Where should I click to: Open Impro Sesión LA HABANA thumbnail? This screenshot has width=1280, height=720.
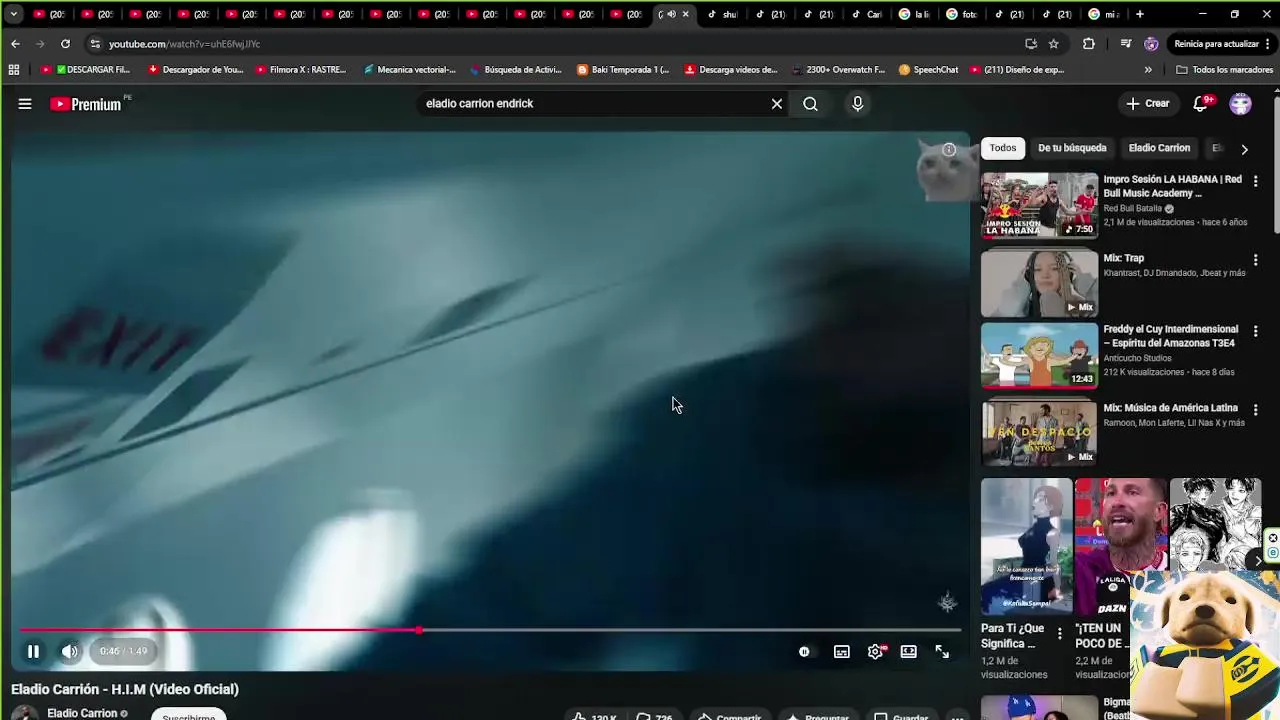tap(1039, 205)
